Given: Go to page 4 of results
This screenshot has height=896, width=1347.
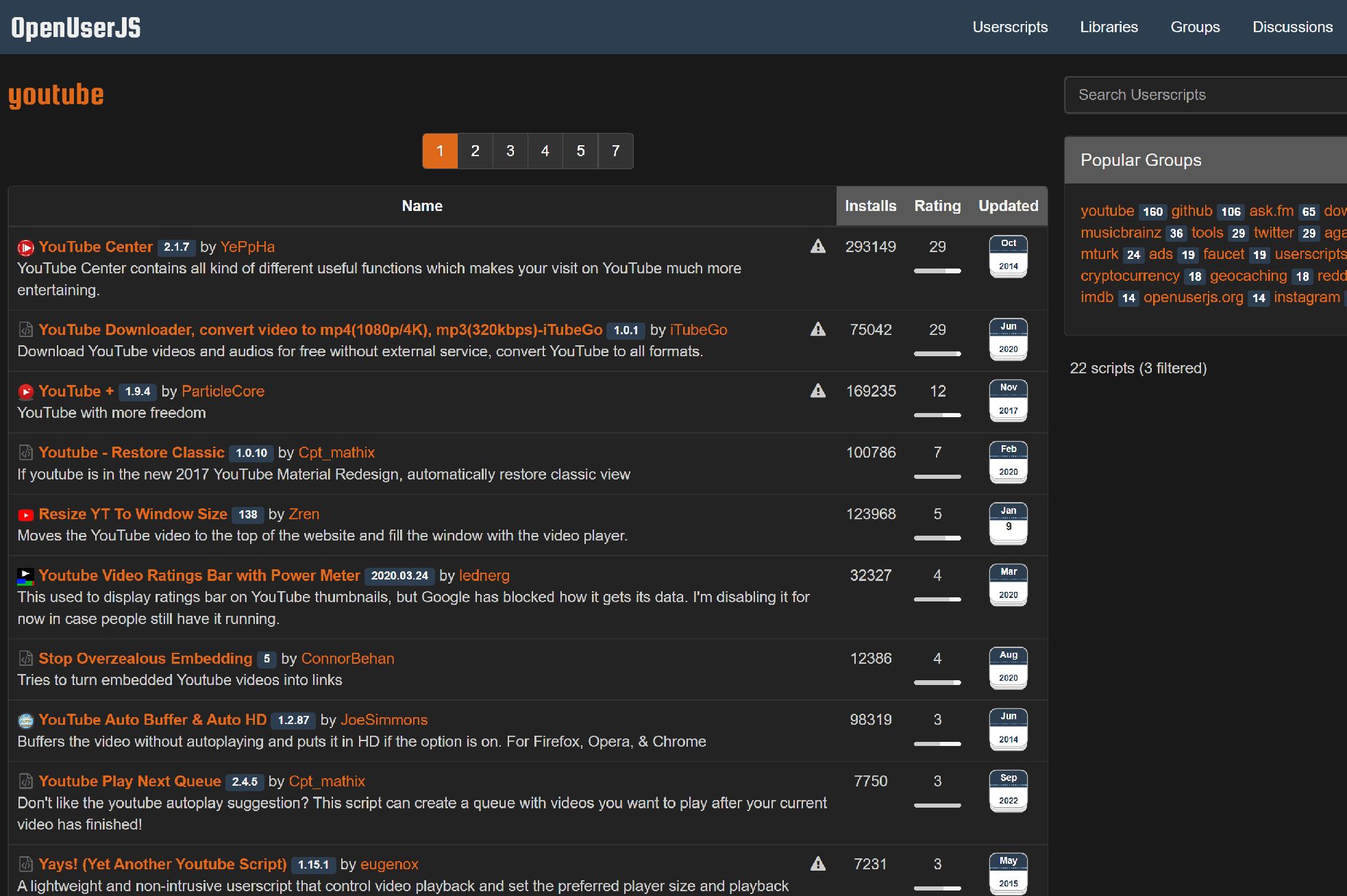Looking at the screenshot, I should [x=545, y=151].
